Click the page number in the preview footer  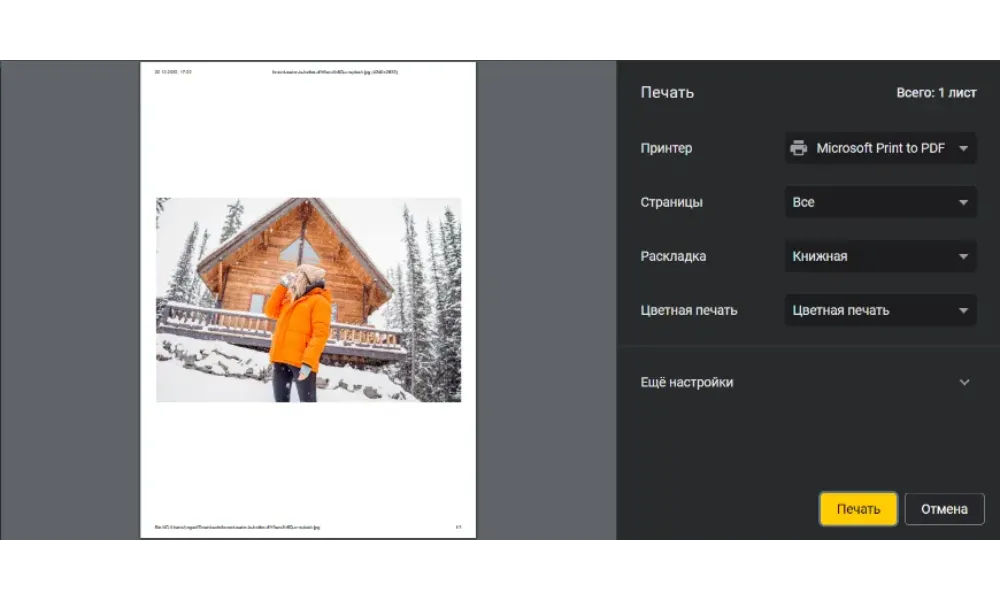coord(459,526)
